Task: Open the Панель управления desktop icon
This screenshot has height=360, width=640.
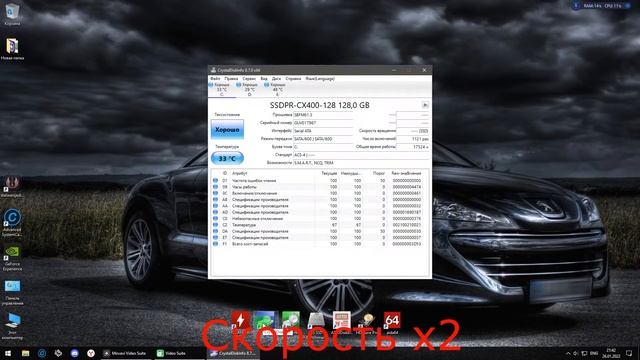Action: 12,292
